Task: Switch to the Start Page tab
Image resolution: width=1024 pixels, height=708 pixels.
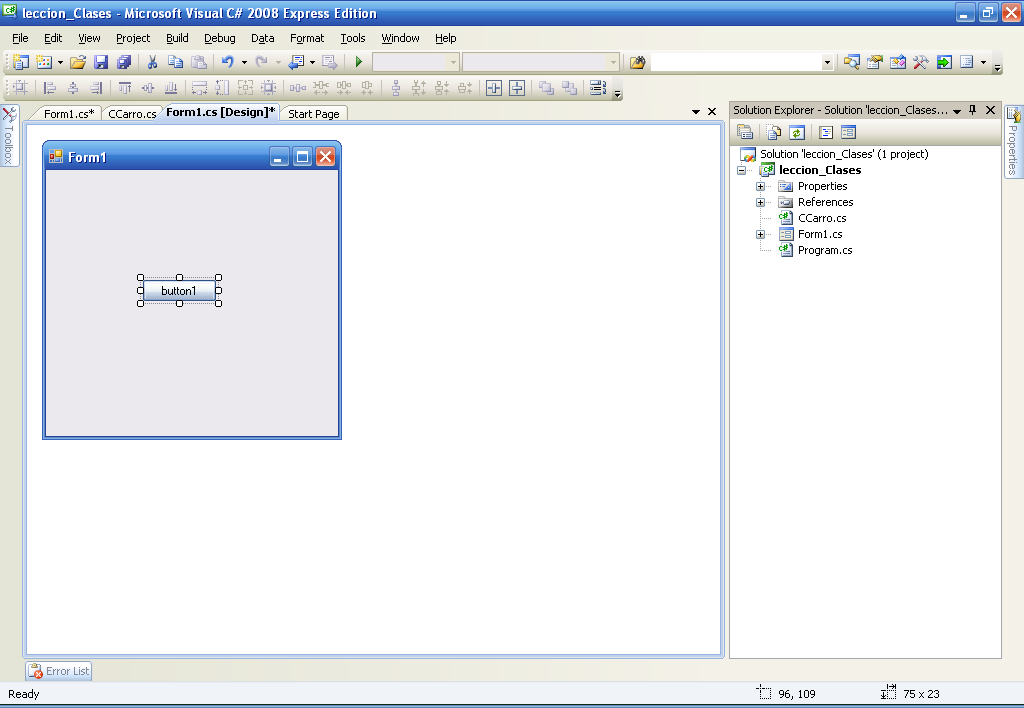Action: (x=313, y=114)
